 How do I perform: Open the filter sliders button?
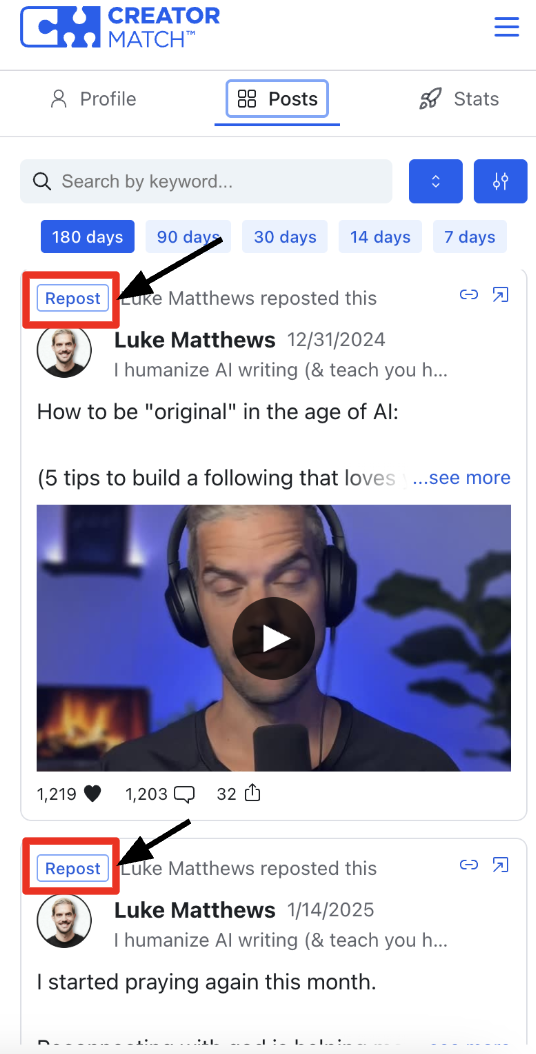point(500,181)
